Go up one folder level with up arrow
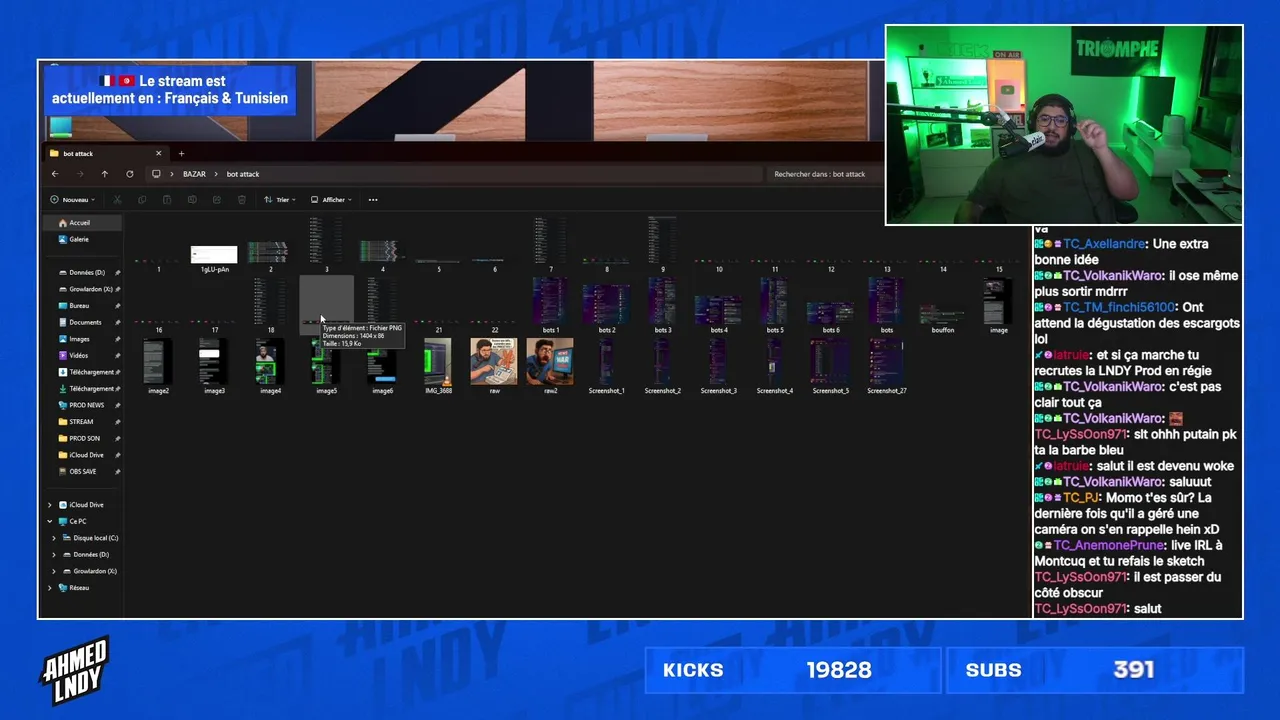This screenshot has width=1280, height=720. pos(105,174)
